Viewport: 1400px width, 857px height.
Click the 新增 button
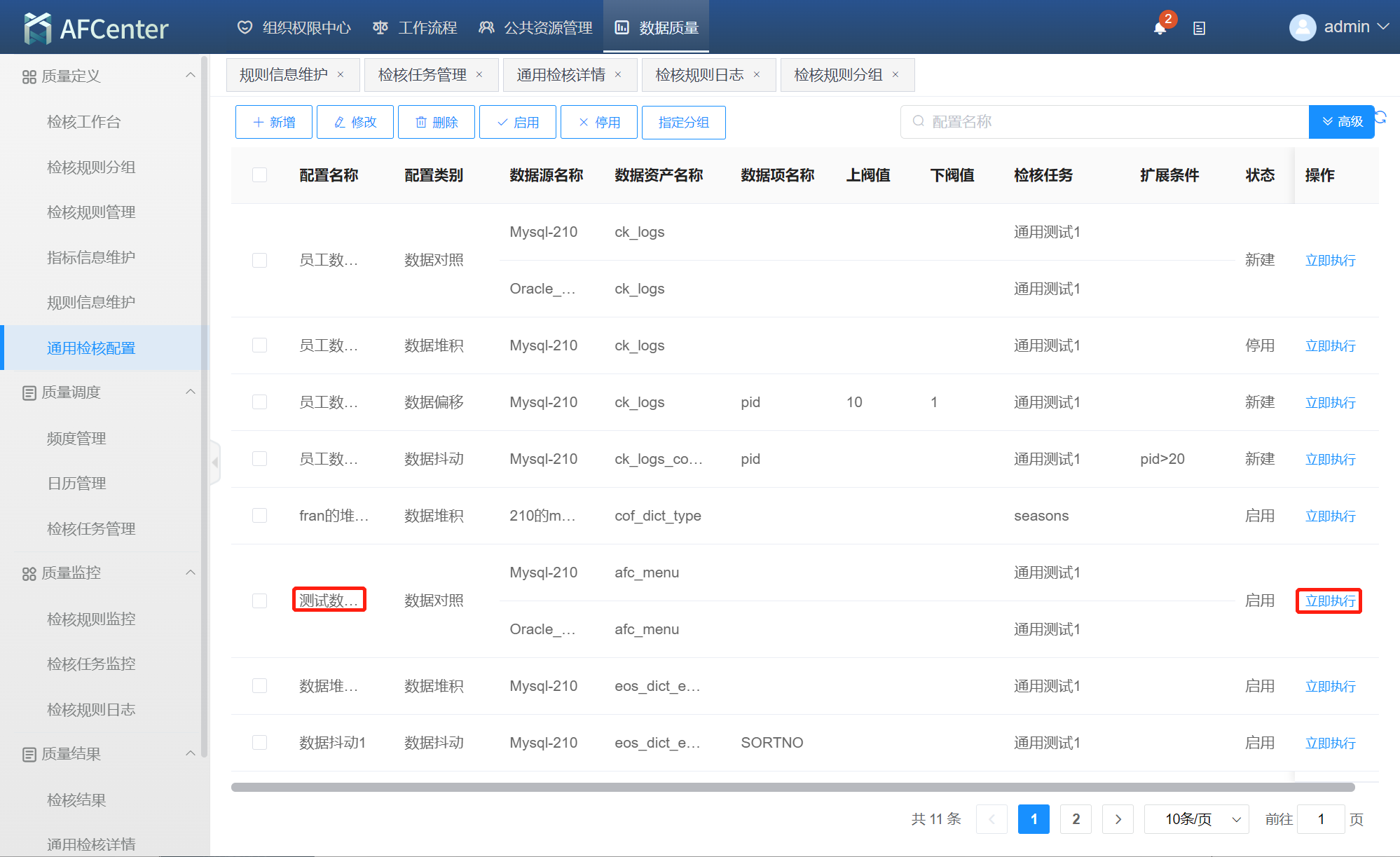pyautogui.click(x=274, y=122)
